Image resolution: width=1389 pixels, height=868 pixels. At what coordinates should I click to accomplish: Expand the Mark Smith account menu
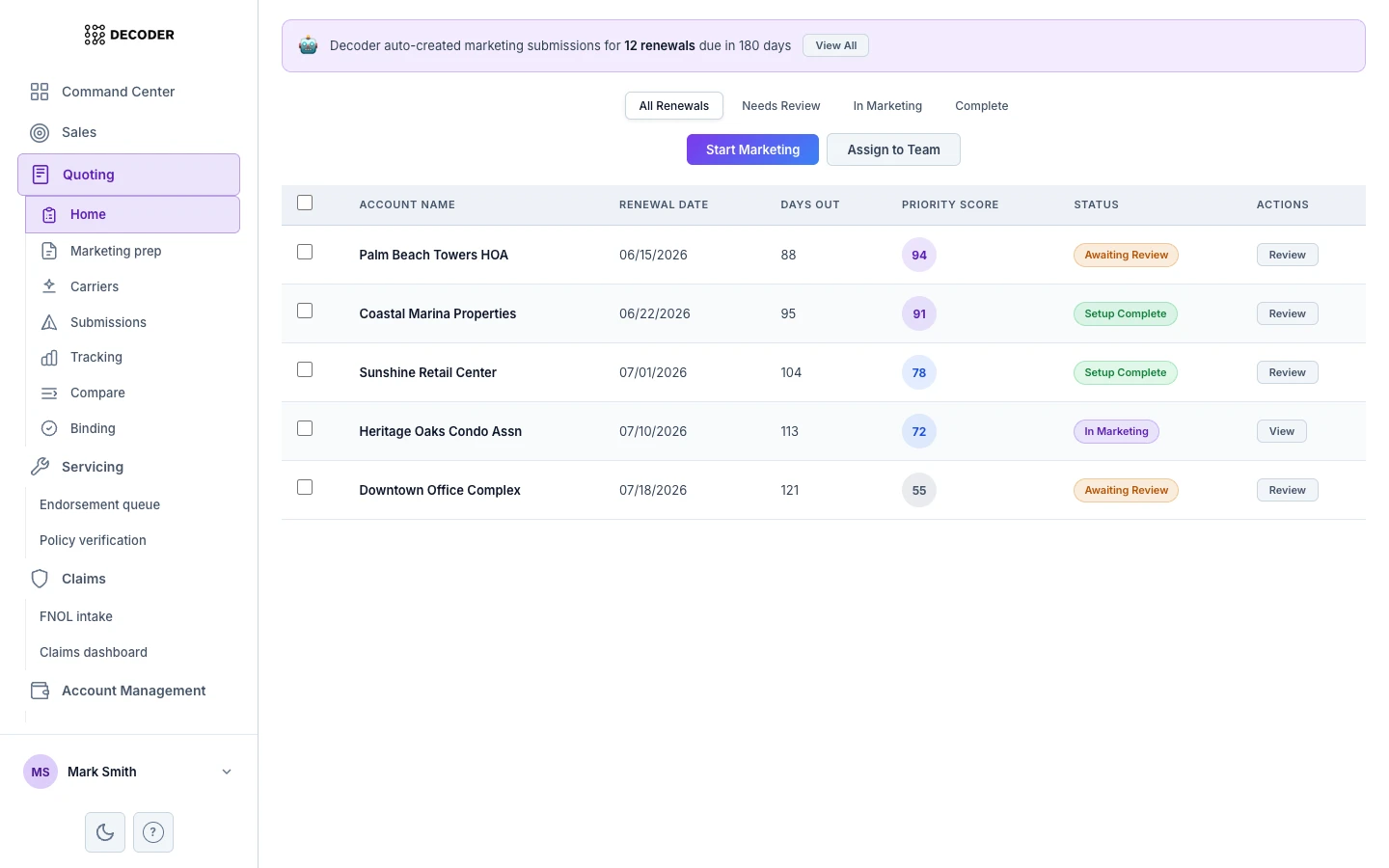coord(227,772)
